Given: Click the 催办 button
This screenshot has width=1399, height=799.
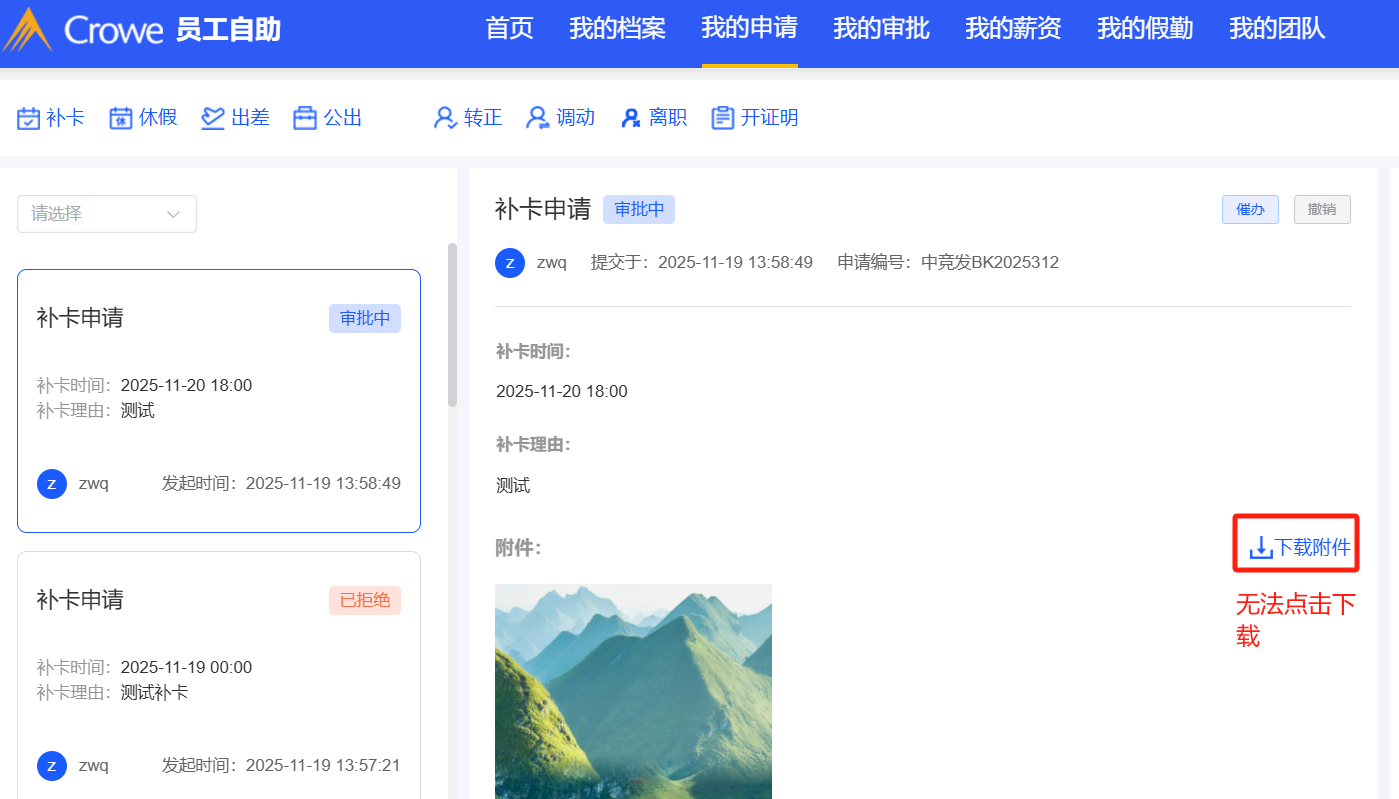Looking at the screenshot, I should click(1250, 210).
